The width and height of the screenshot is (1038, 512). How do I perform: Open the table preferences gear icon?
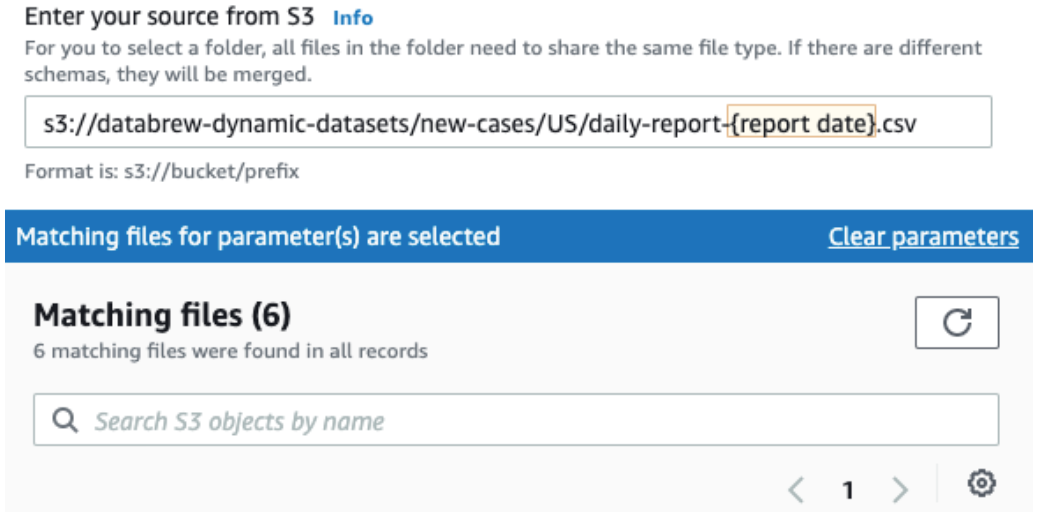click(x=982, y=485)
